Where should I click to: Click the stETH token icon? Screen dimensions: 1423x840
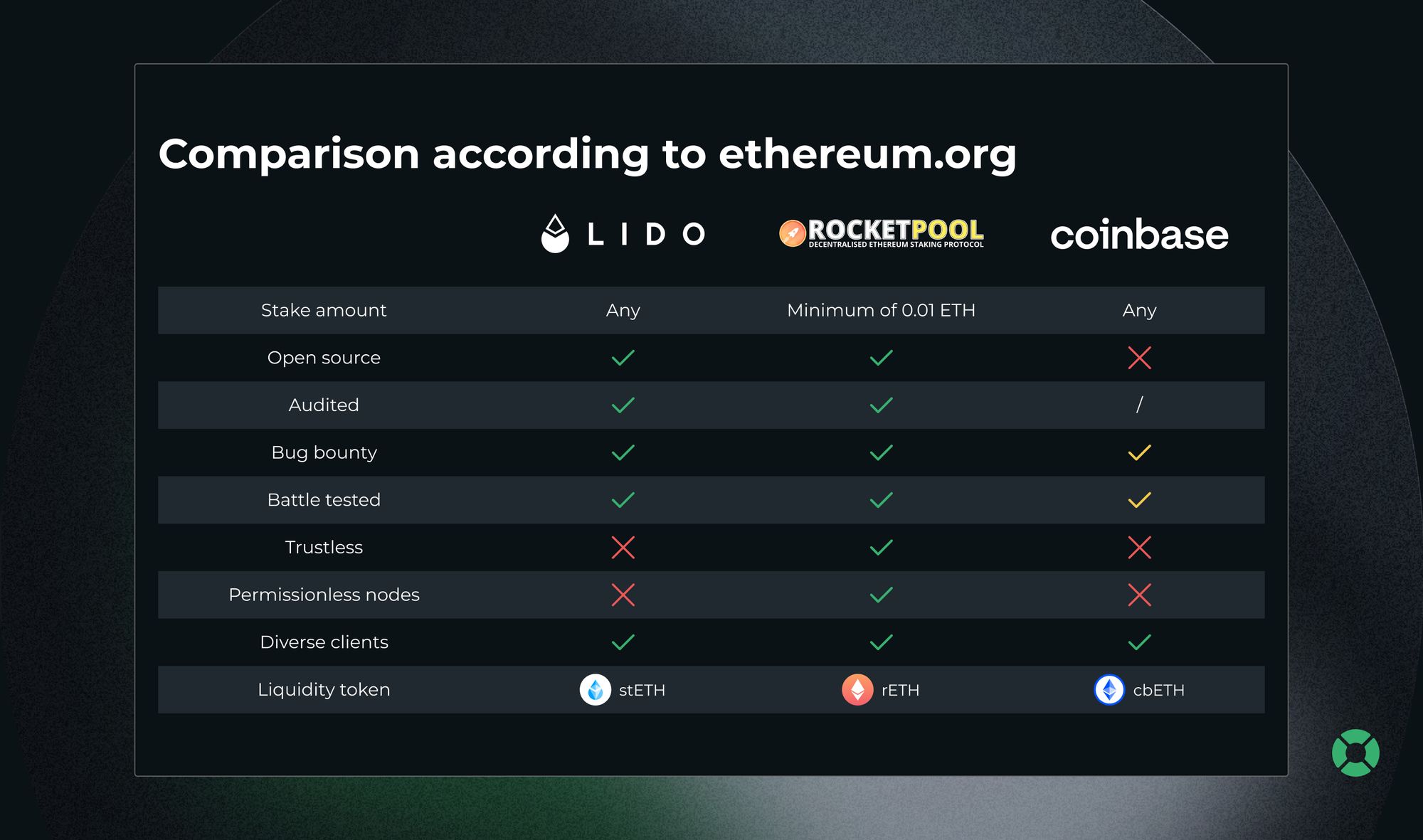(x=596, y=690)
